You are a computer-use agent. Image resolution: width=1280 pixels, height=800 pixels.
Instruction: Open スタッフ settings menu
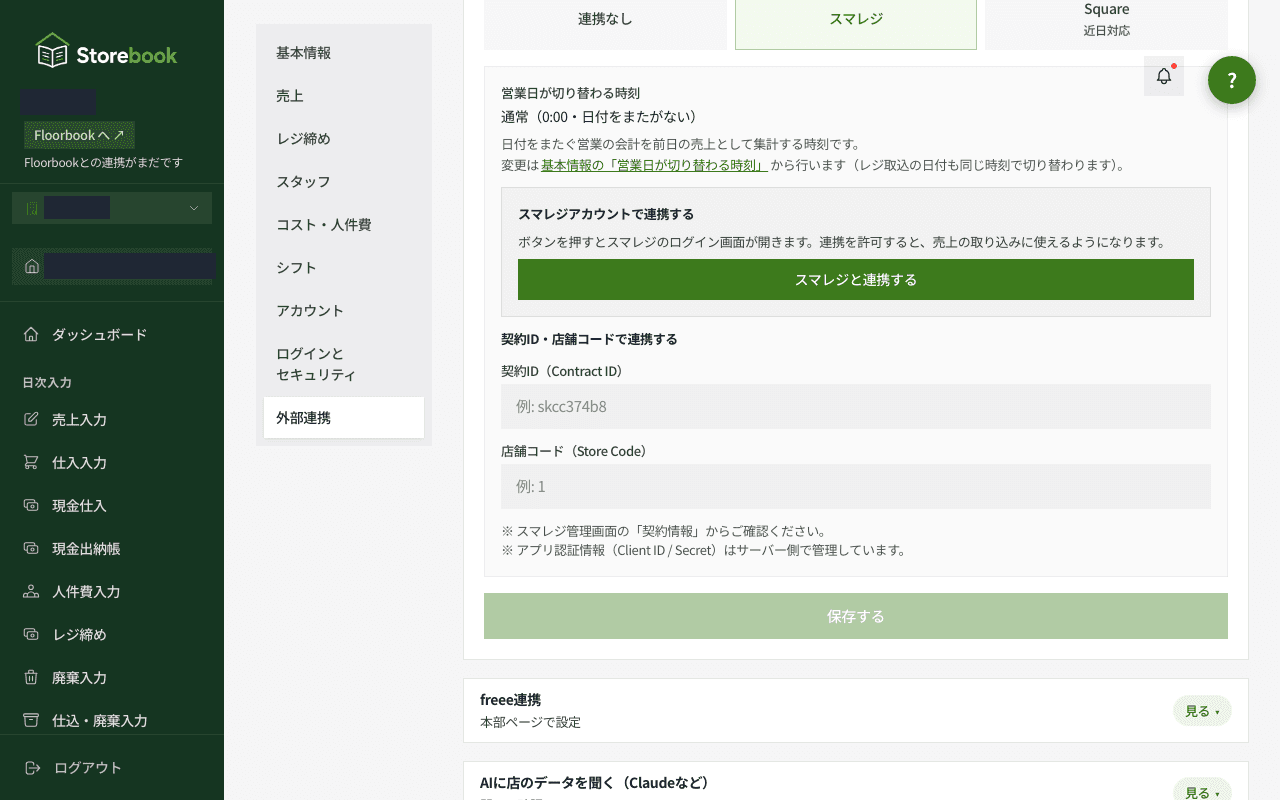coord(344,182)
